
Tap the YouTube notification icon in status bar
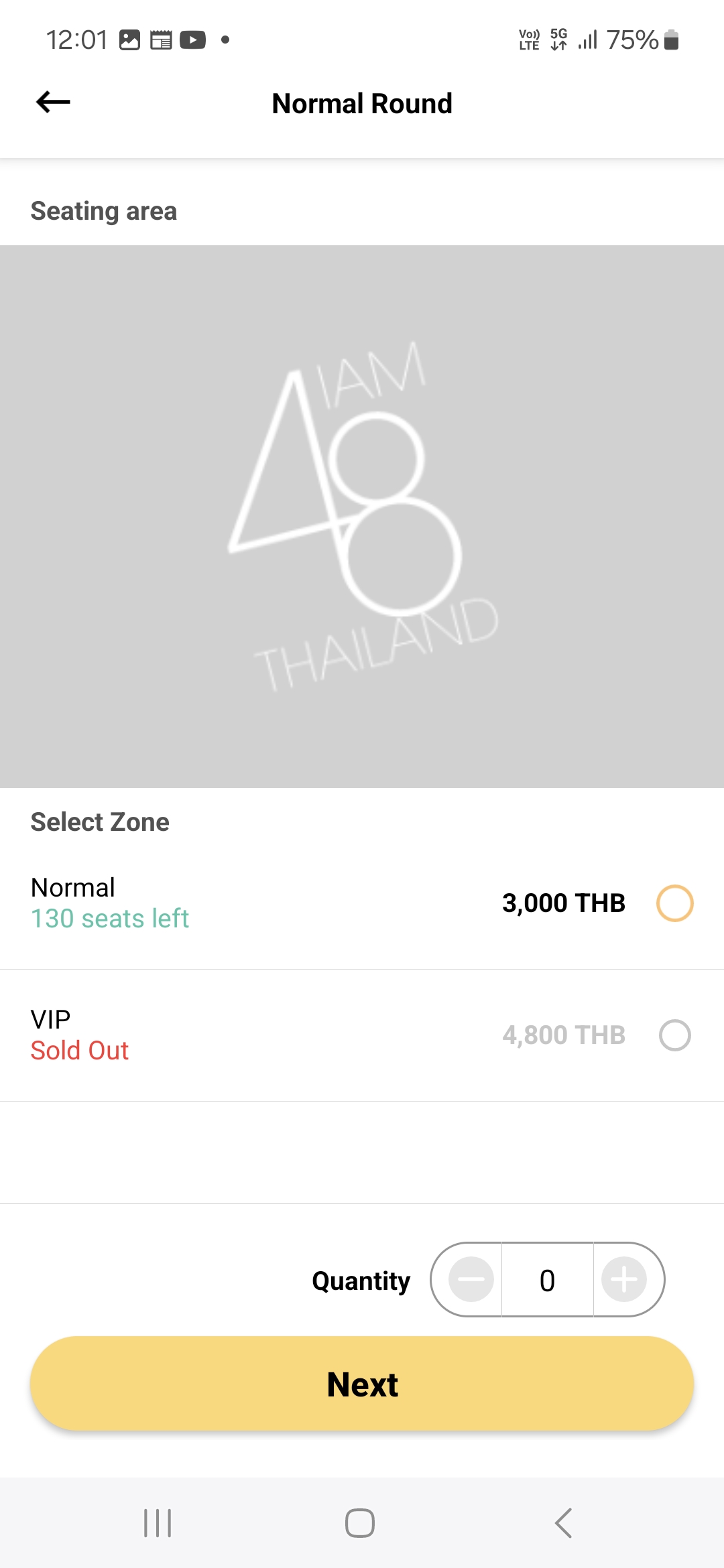[192, 40]
